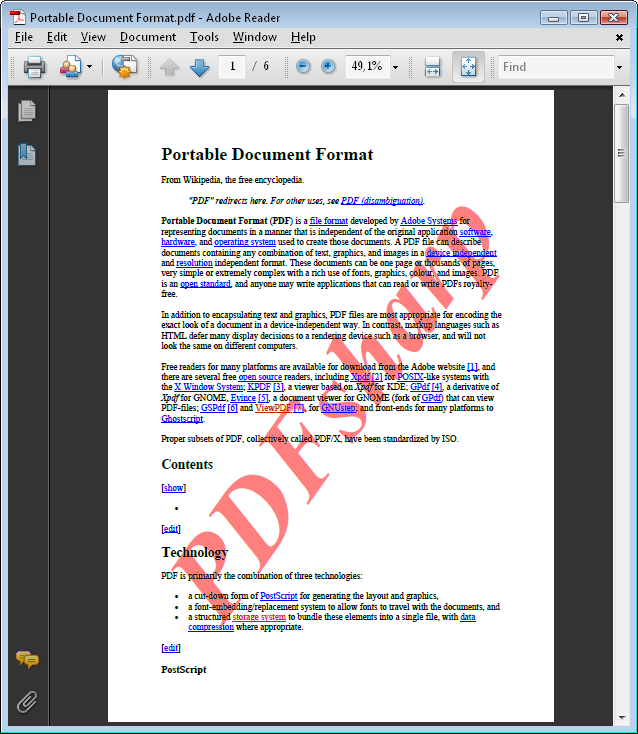Go to the next page with down arrow
Viewport: 638px width, 734px height.
point(199,67)
